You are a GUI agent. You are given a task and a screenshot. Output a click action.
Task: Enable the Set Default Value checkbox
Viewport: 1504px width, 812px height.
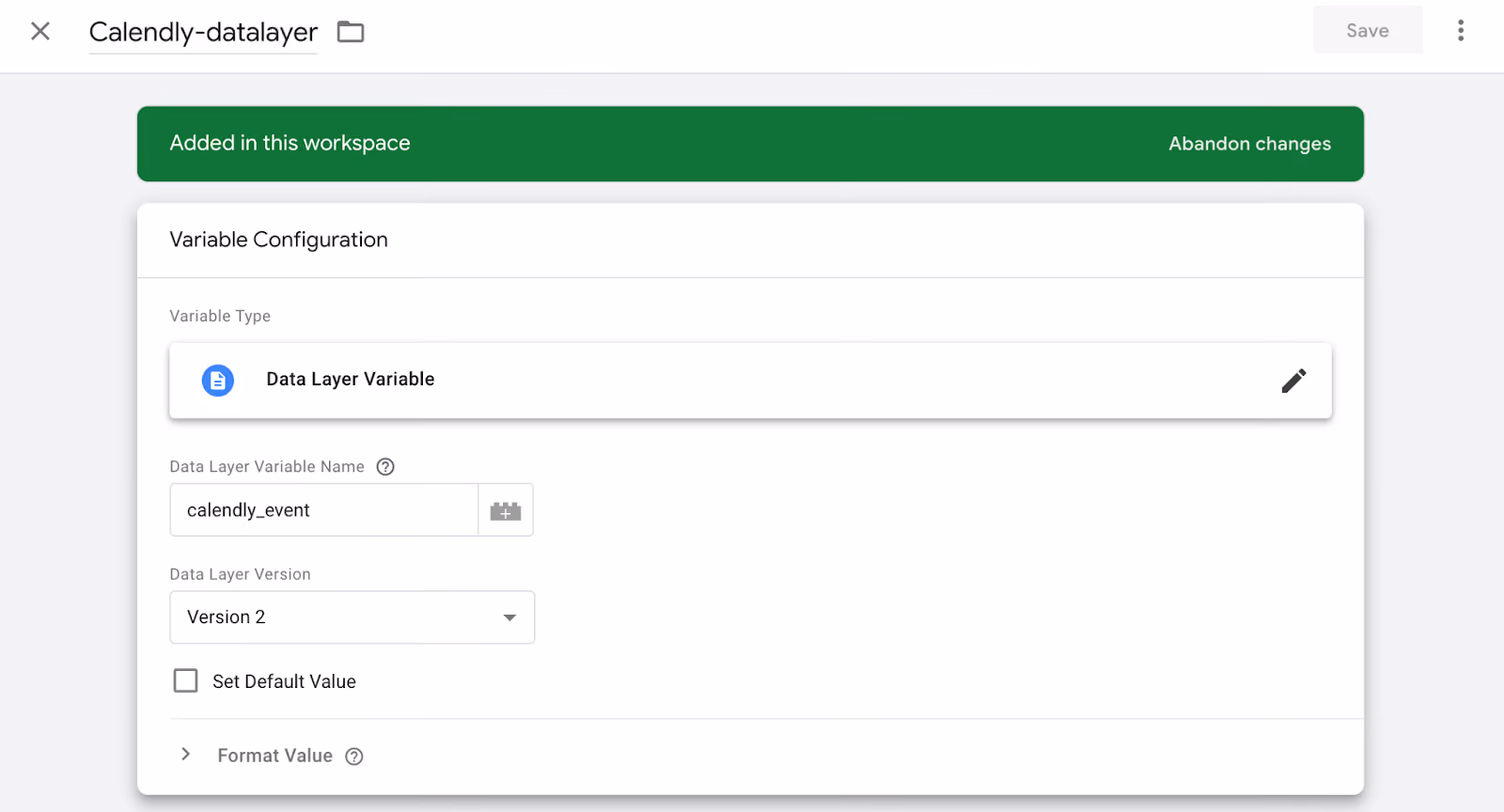[x=185, y=680]
